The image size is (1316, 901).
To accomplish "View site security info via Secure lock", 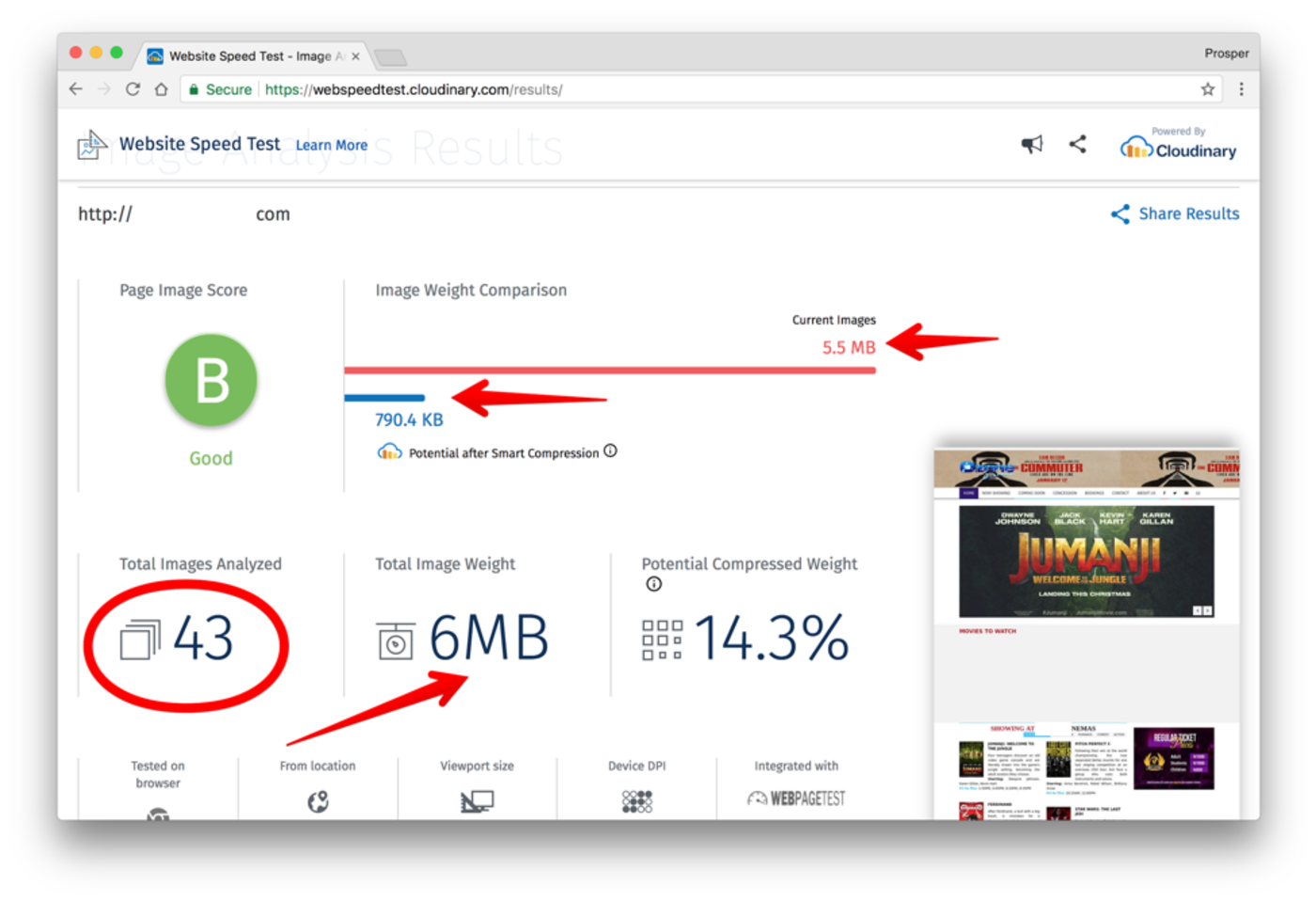I will click(220, 89).
